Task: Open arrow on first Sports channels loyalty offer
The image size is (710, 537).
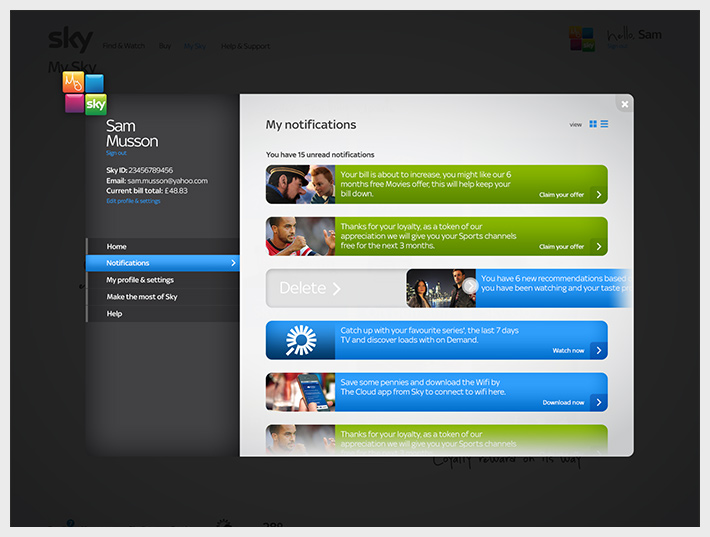Action: (x=599, y=247)
